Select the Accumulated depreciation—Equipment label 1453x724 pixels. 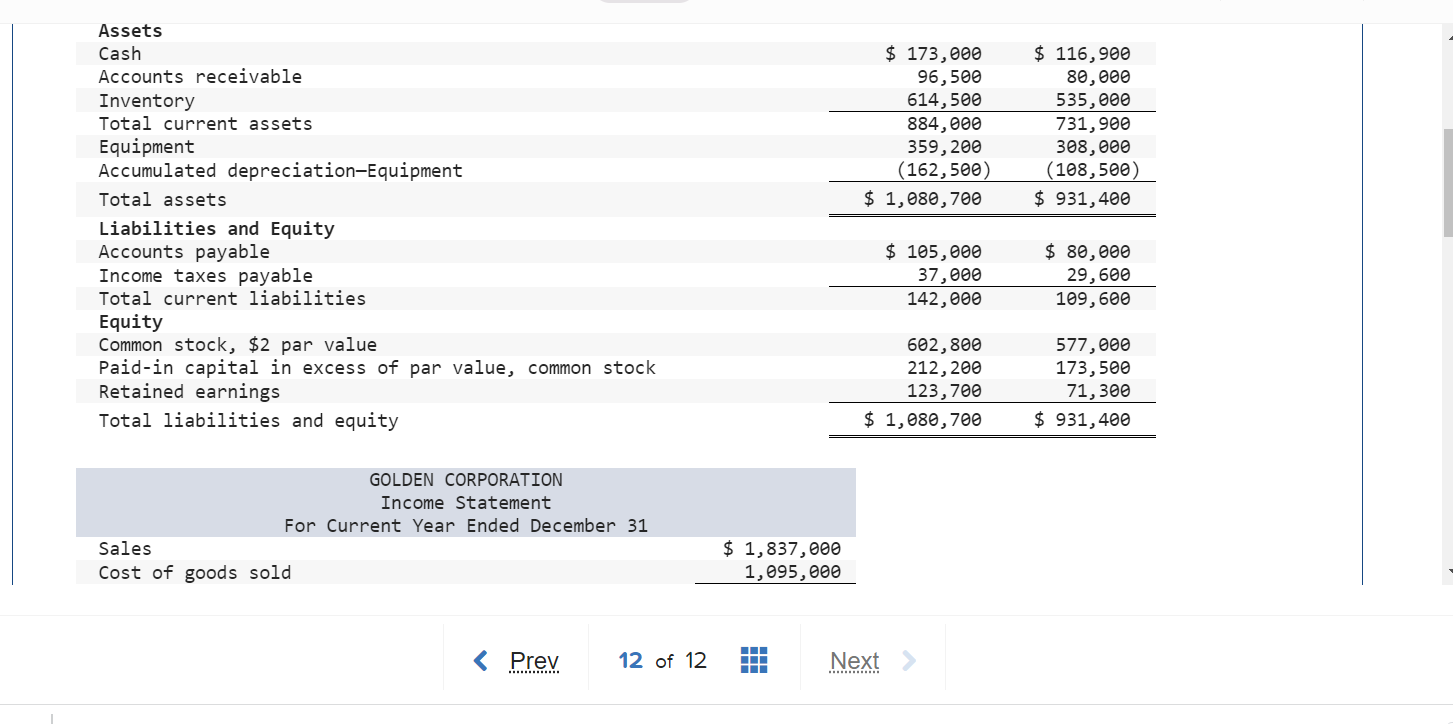[280, 171]
